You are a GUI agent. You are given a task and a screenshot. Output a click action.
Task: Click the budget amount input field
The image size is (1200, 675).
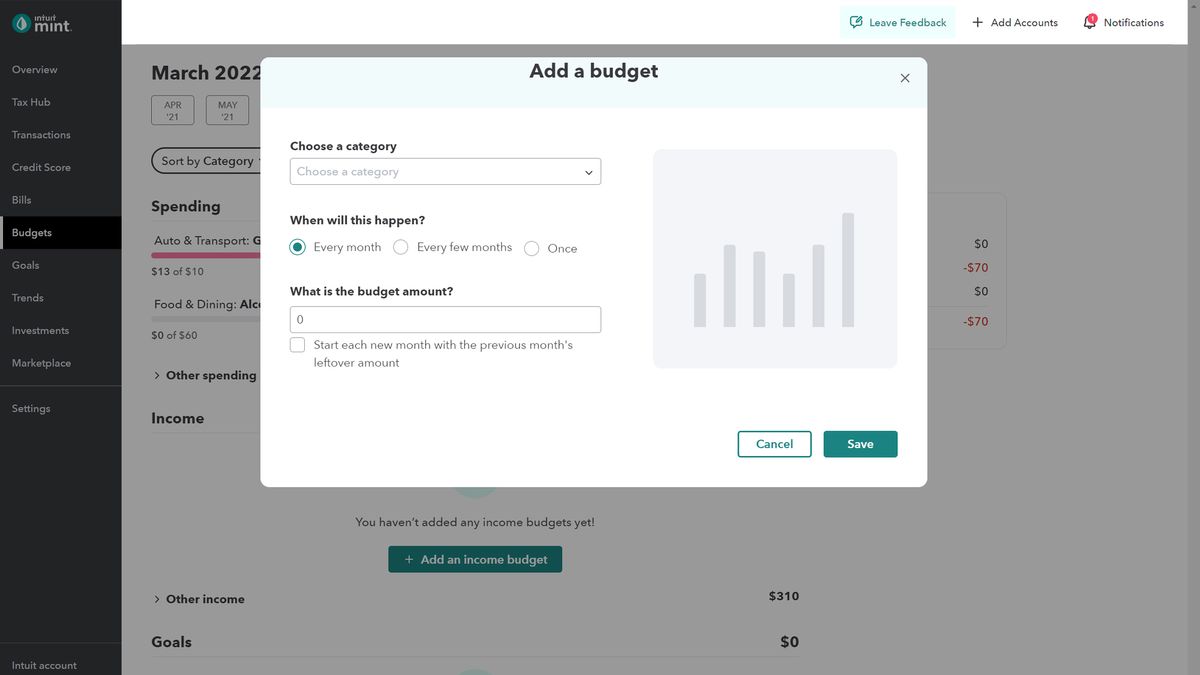(x=444, y=318)
